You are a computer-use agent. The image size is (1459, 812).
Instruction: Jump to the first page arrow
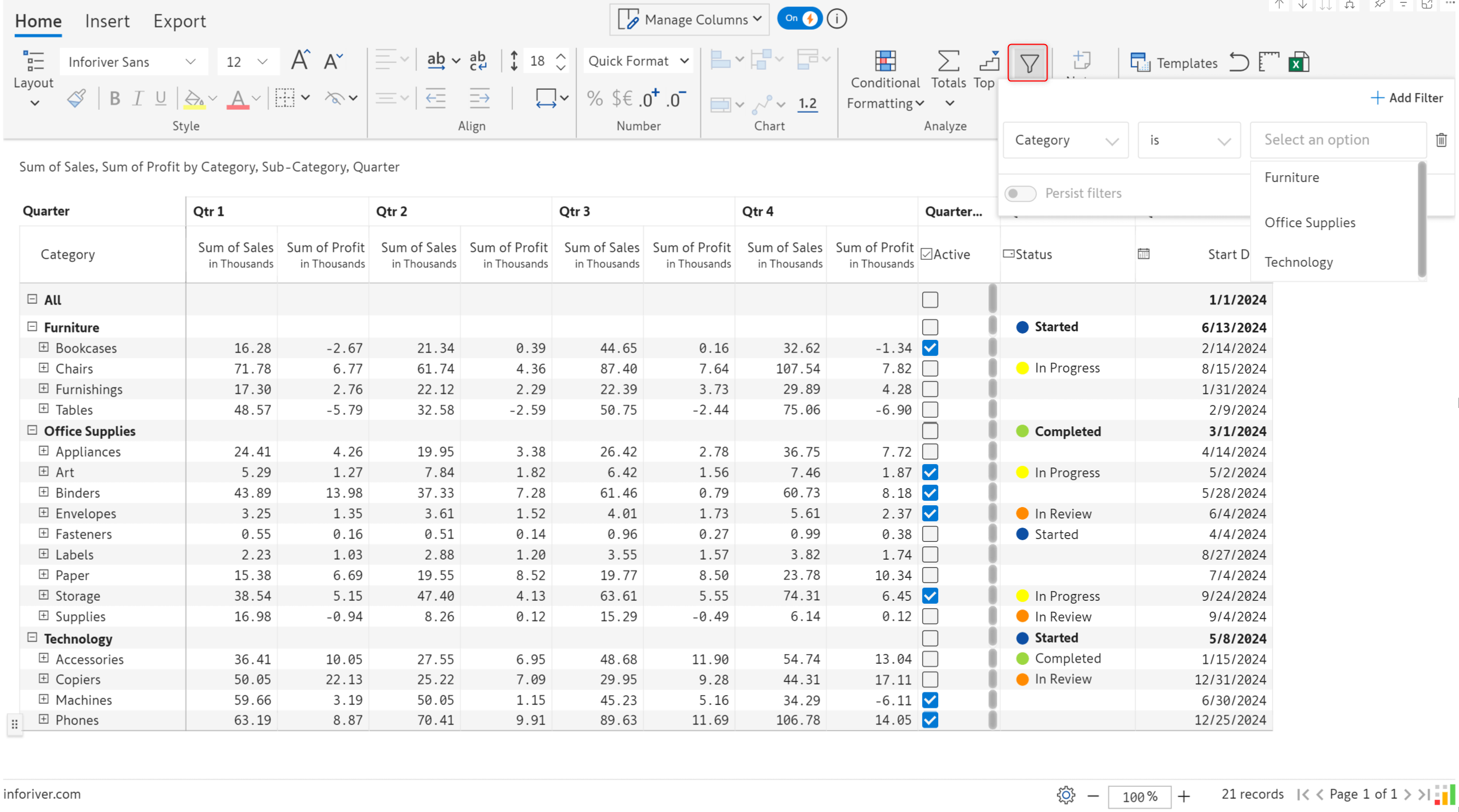pos(1302,795)
